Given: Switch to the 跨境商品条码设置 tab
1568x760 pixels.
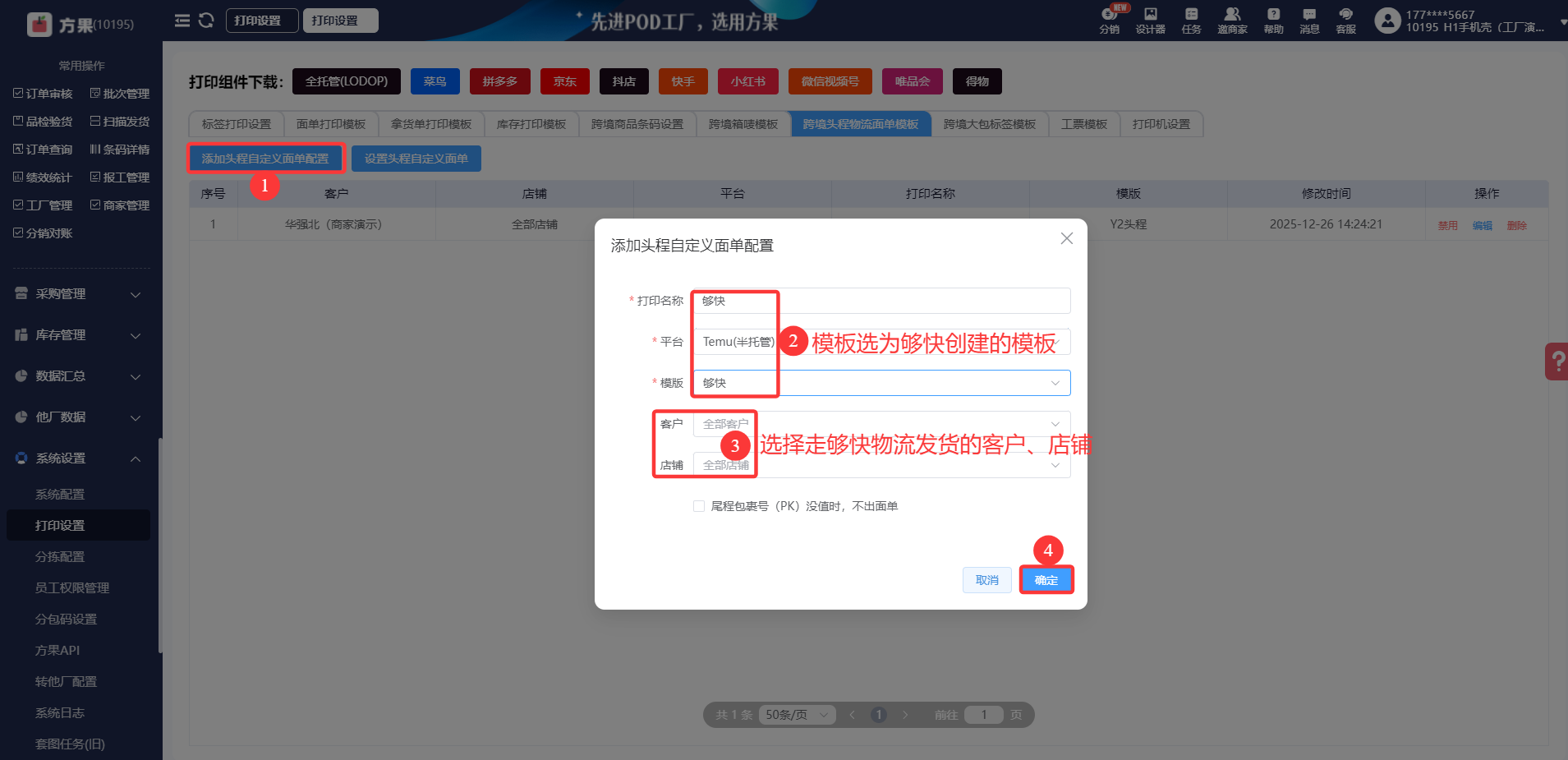Looking at the screenshot, I should pyautogui.click(x=637, y=124).
